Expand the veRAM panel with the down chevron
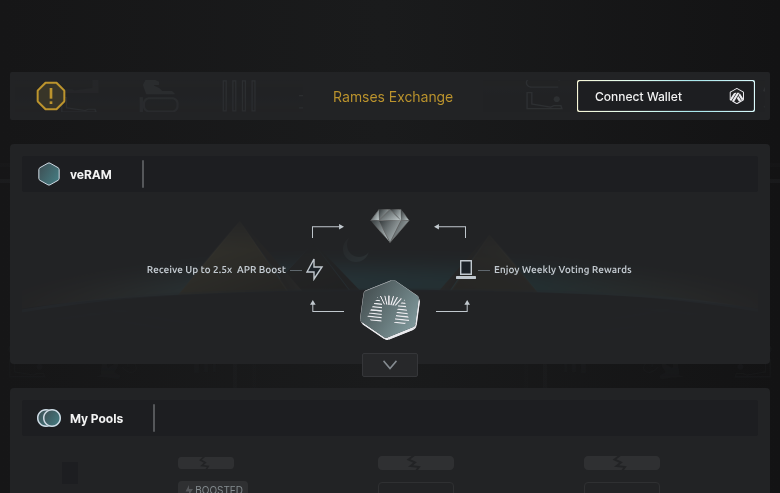 [390, 365]
